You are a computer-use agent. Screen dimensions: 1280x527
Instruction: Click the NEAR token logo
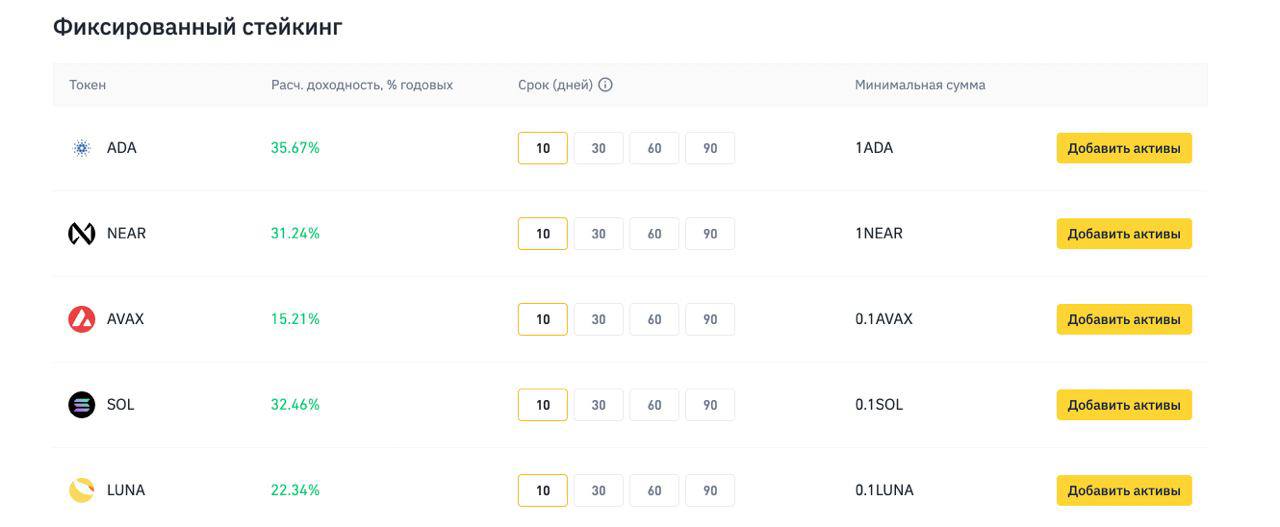[81, 234]
